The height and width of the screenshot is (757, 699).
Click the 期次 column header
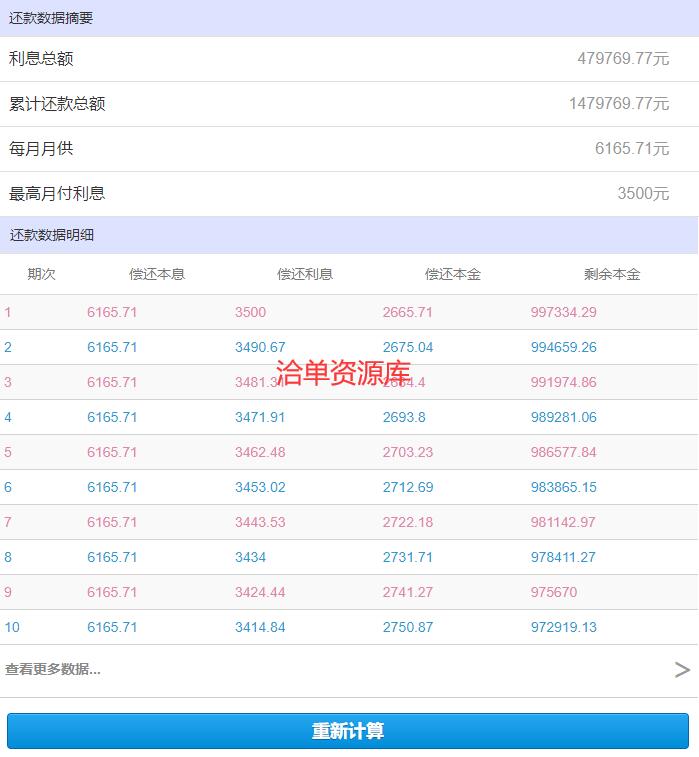(42, 274)
